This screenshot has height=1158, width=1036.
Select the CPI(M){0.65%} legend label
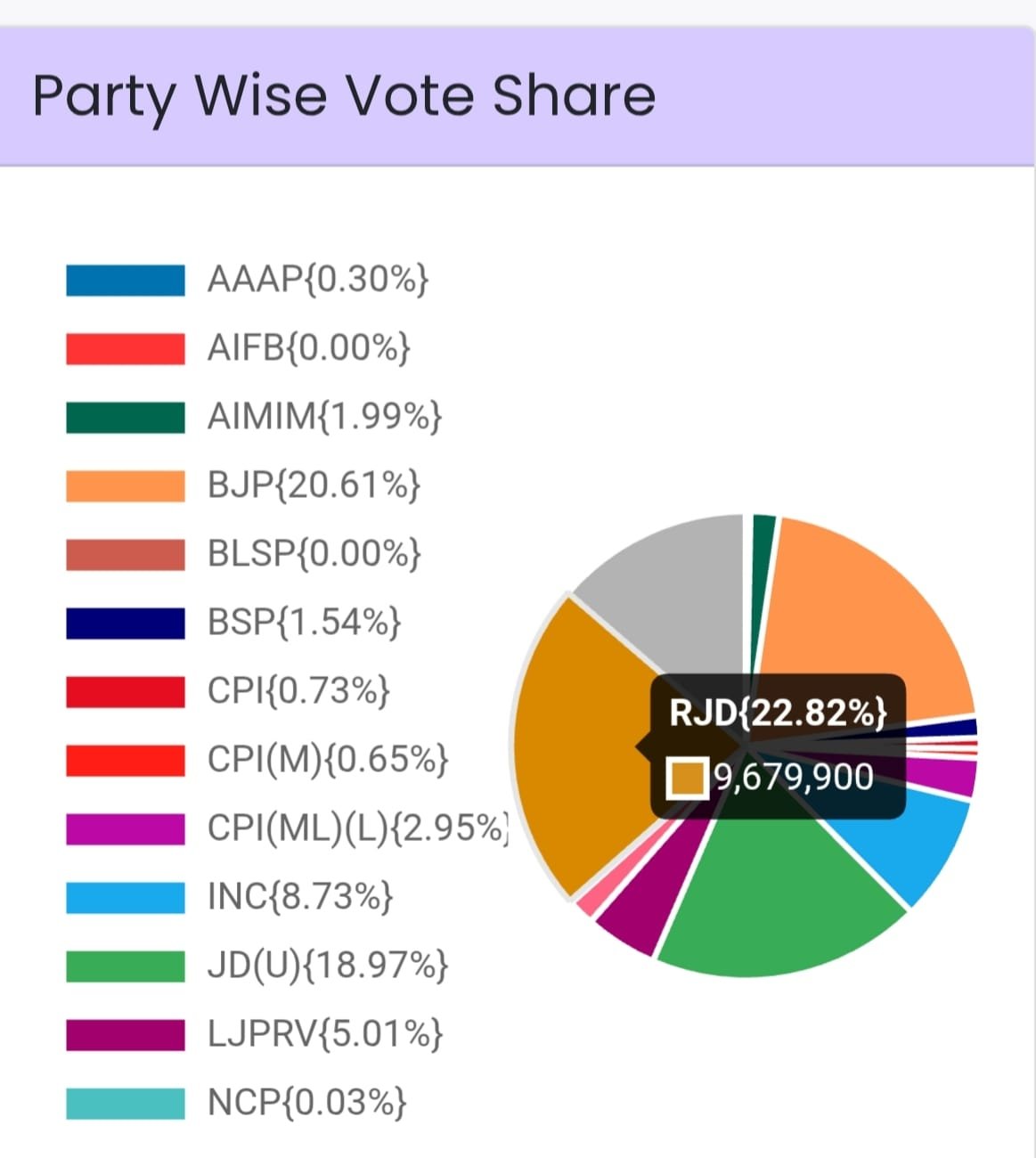[x=328, y=760]
